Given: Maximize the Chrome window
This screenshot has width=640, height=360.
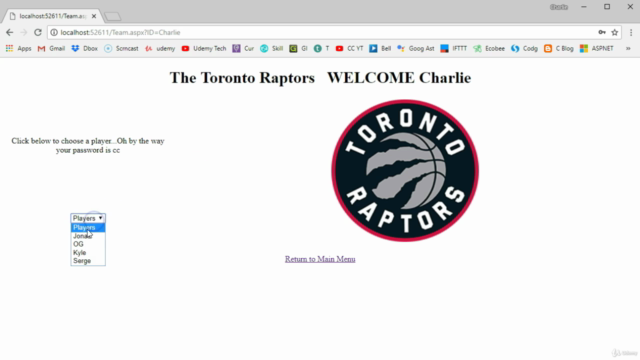Looking at the screenshot, I should pyautogui.click(x=607, y=7).
